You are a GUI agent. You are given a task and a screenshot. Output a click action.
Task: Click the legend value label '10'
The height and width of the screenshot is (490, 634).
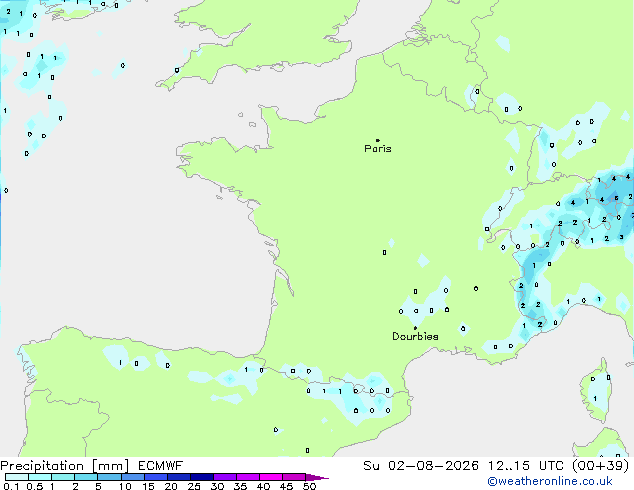click(125, 486)
